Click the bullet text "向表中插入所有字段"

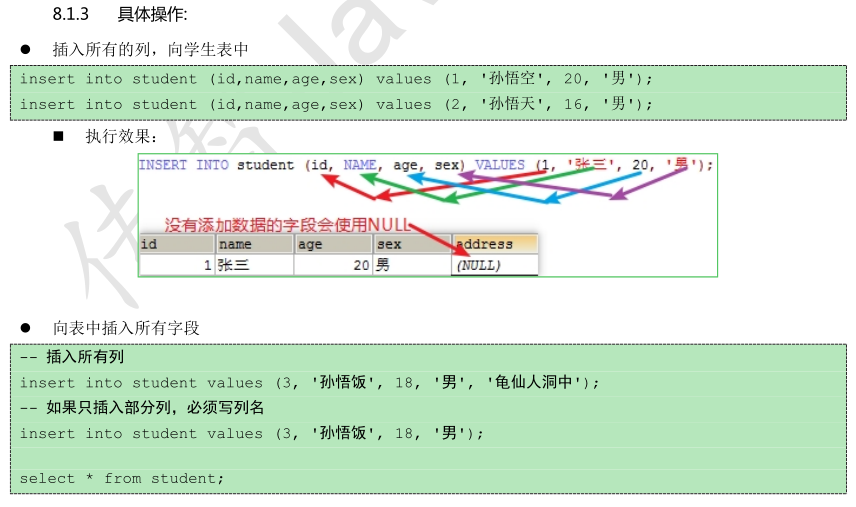click(x=126, y=328)
